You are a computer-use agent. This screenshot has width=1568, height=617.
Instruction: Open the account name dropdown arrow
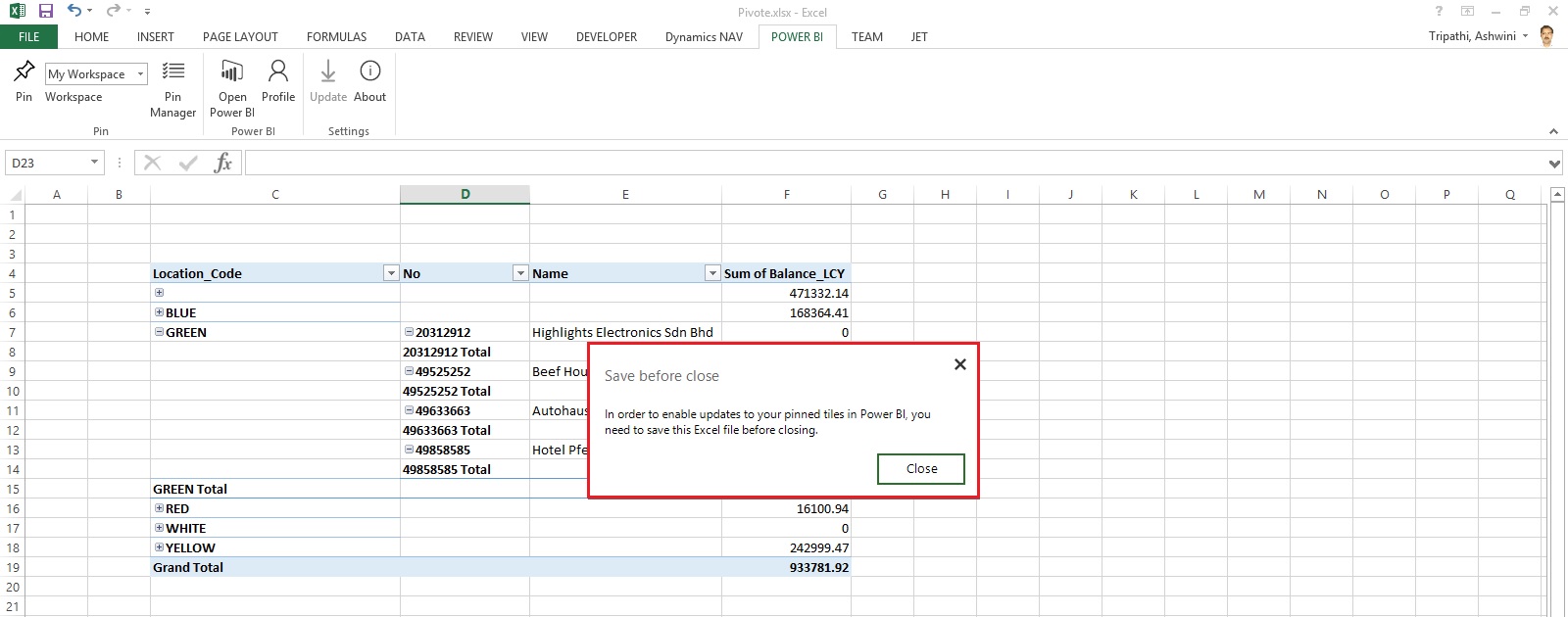click(x=1525, y=36)
